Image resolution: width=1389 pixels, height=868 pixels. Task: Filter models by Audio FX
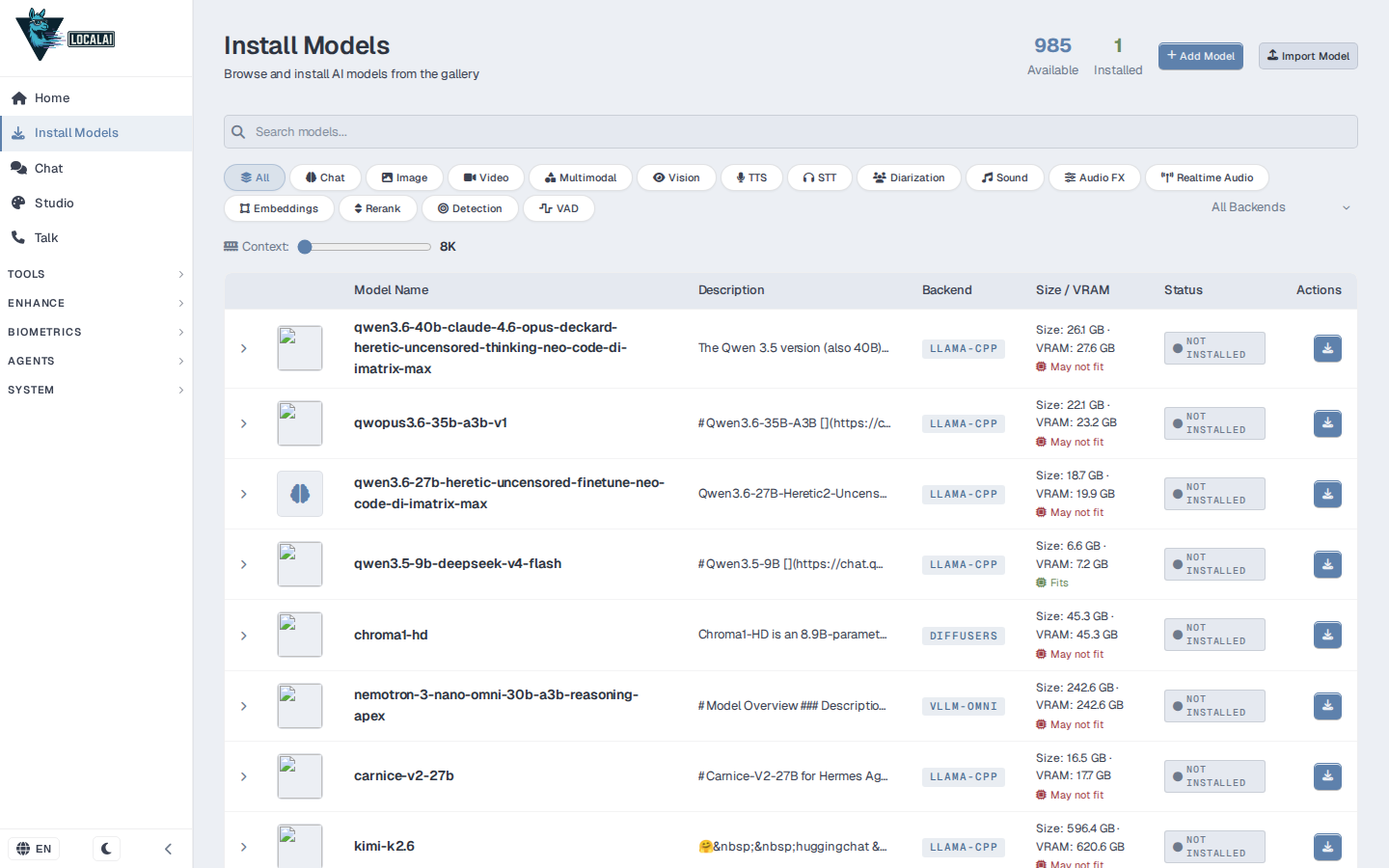tap(1095, 177)
